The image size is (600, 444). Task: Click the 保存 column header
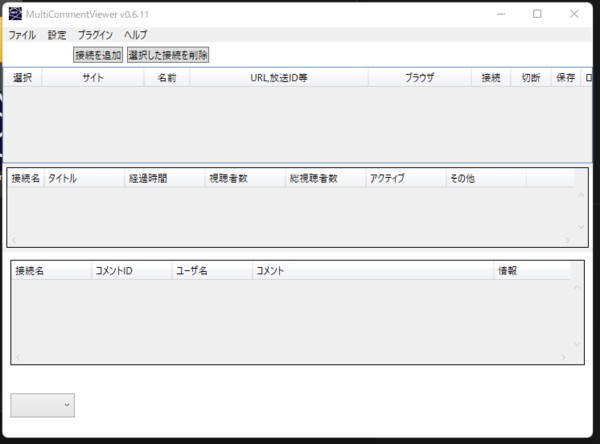[566, 78]
